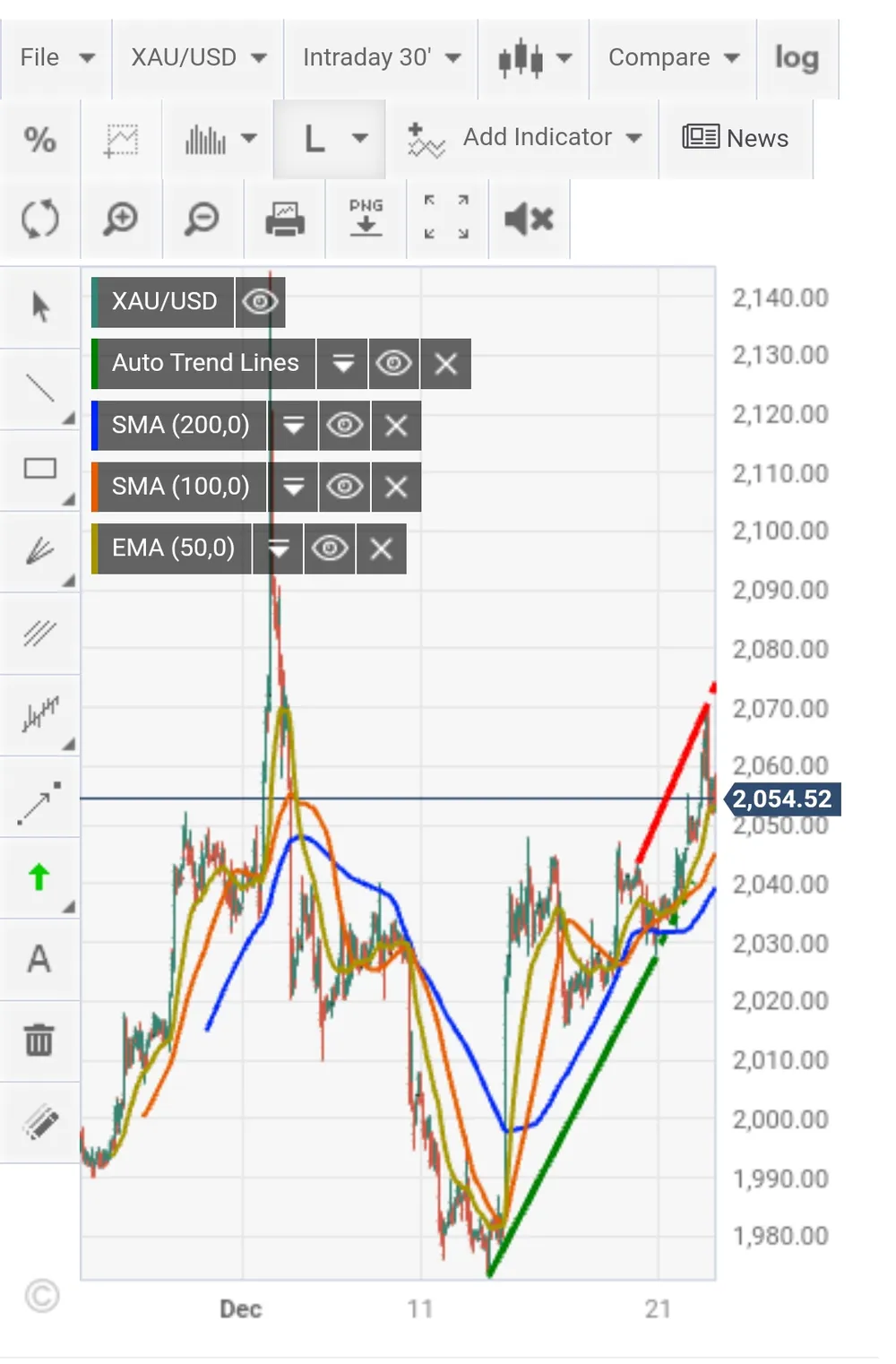Open the Intraday 30' timeframe dropdown
The width and height of the screenshot is (896, 1364).
click(x=381, y=58)
